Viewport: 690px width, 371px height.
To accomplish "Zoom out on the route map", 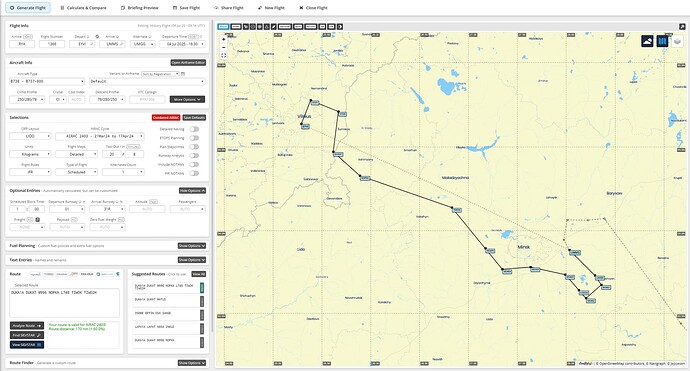I will [224, 48].
